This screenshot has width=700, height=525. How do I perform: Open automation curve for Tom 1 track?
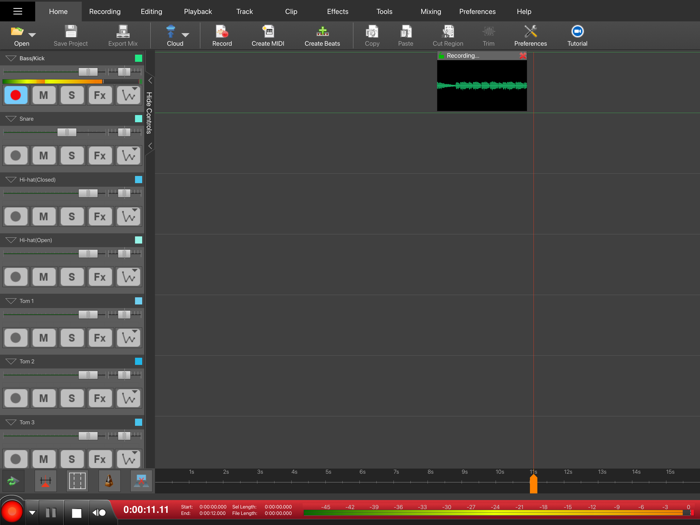pos(129,338)
